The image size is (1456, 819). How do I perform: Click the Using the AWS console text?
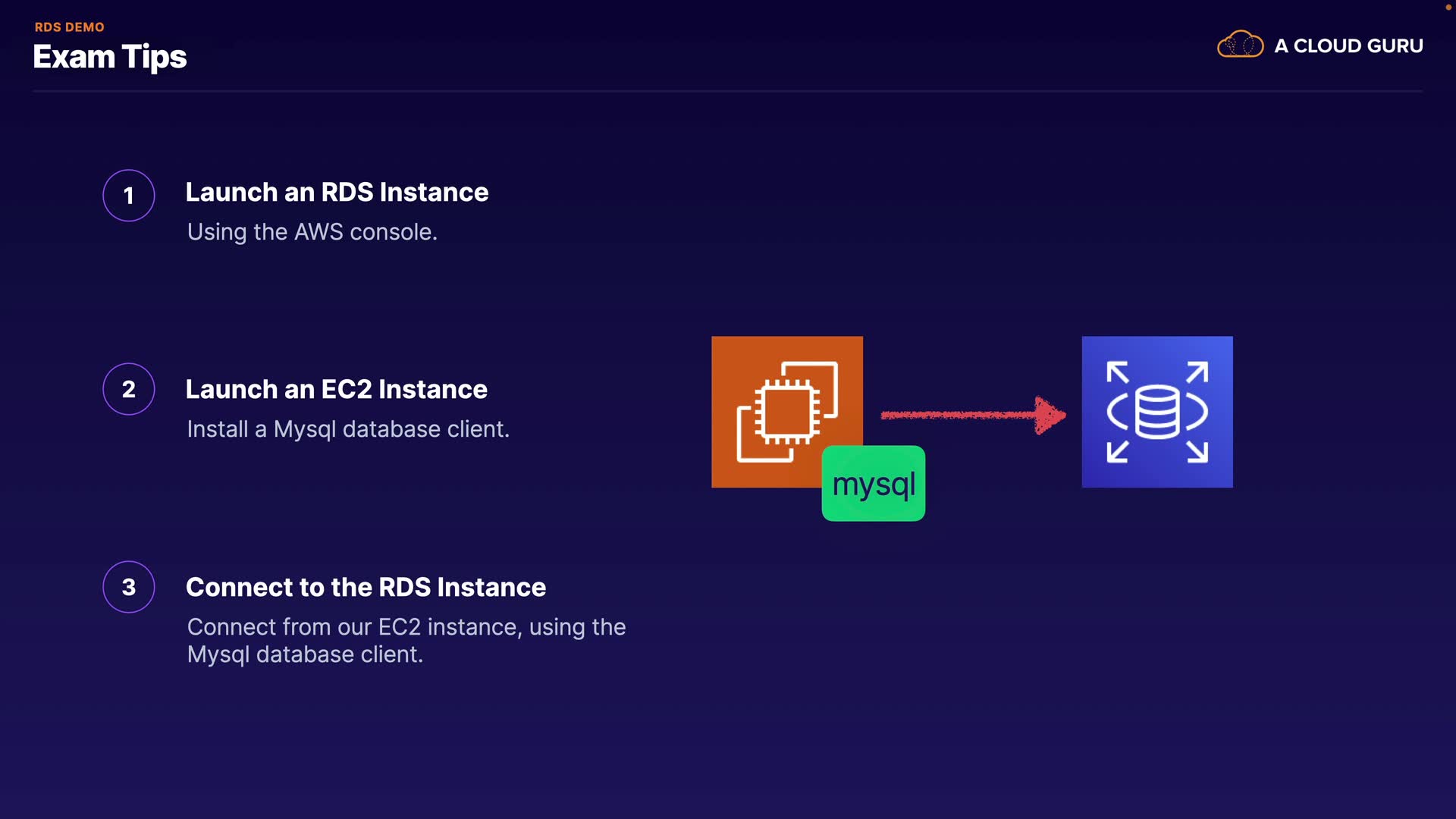[x=312, y=231]
